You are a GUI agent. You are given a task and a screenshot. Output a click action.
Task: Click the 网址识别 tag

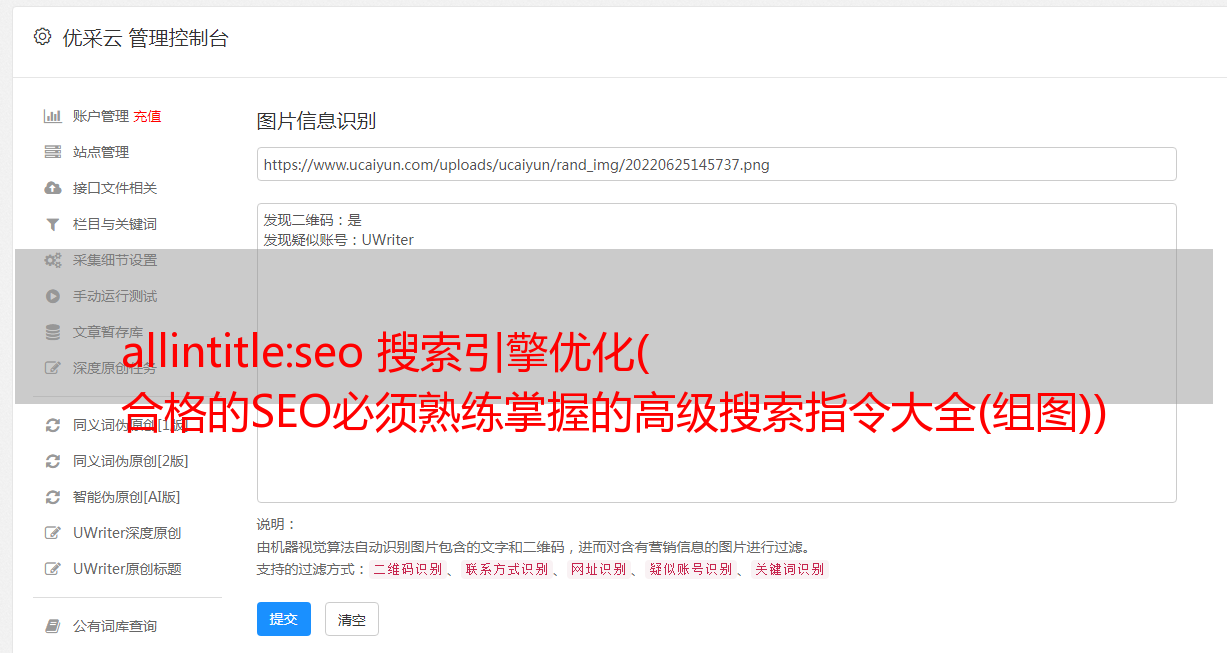pos(598,569)
